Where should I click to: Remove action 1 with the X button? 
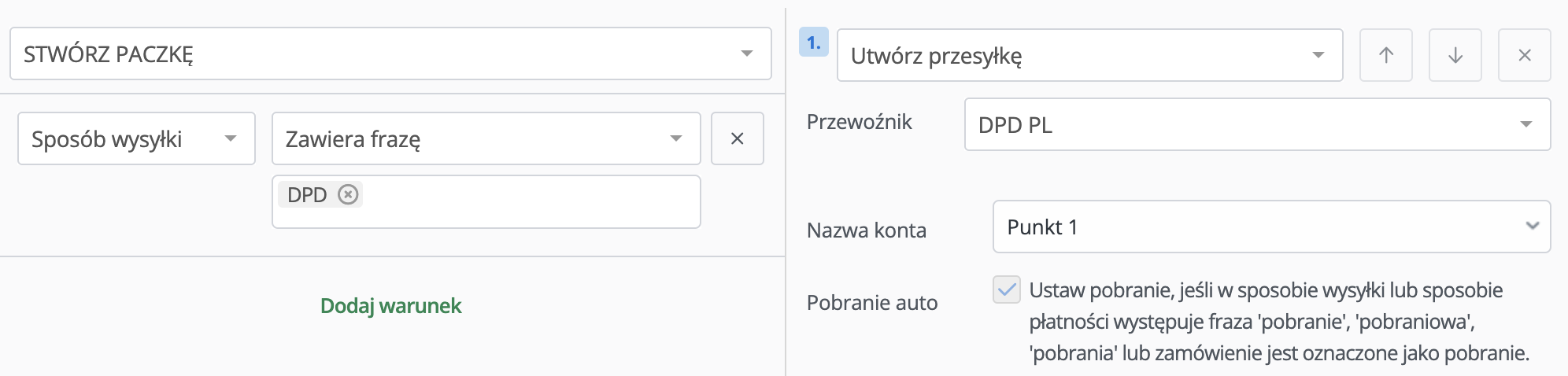click(x=1525, y=55)
